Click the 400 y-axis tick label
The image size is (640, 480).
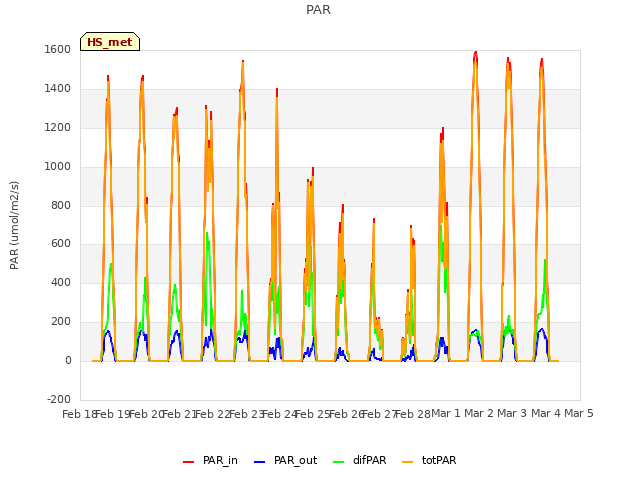tap(61, 282)
